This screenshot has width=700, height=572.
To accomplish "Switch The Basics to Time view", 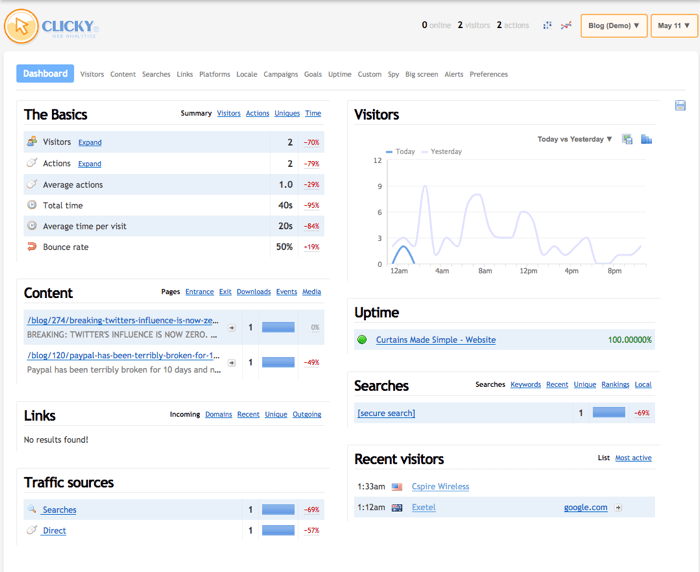I will (313, 113).
